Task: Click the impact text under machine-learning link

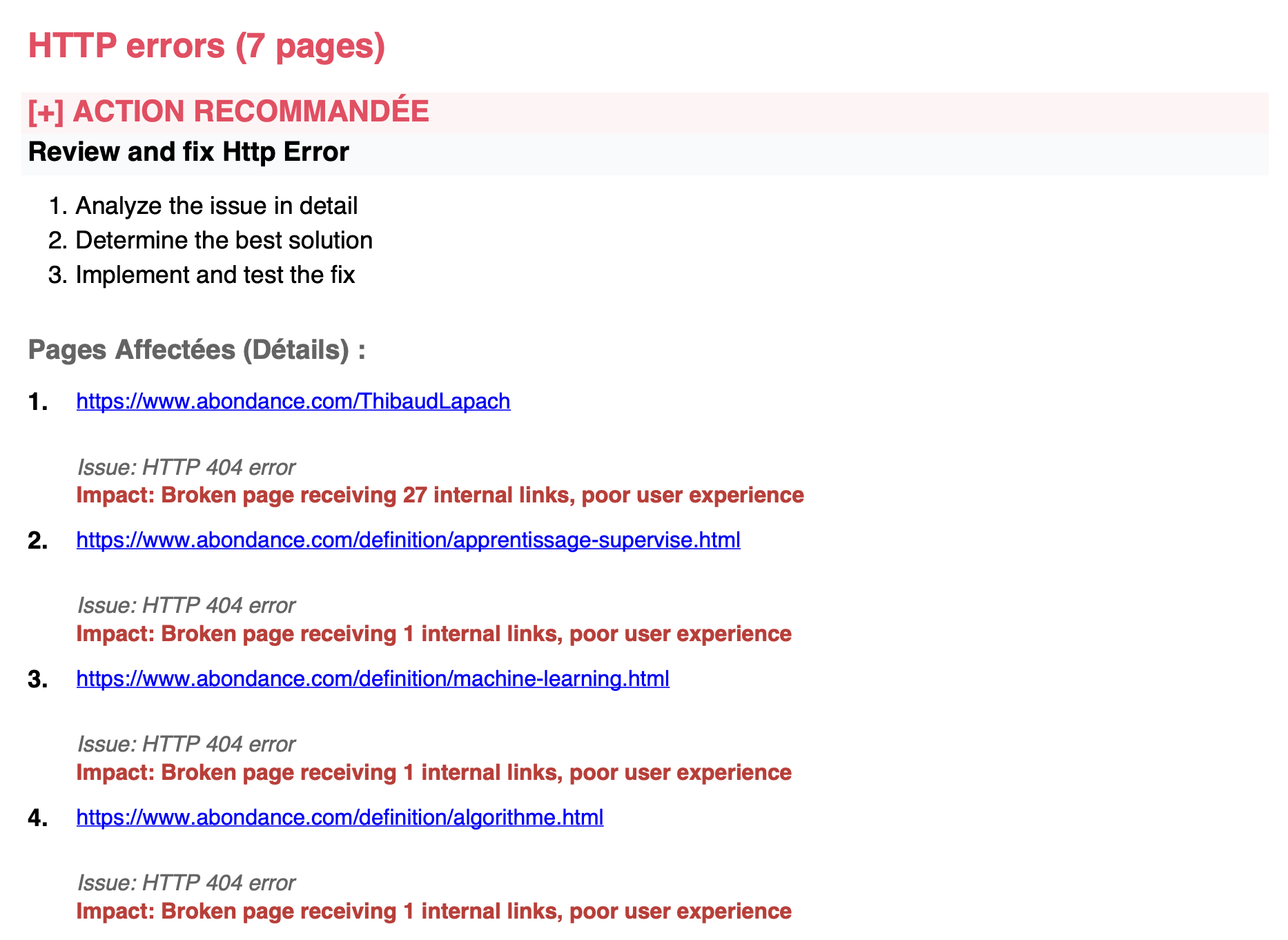Action: point(433,772)
